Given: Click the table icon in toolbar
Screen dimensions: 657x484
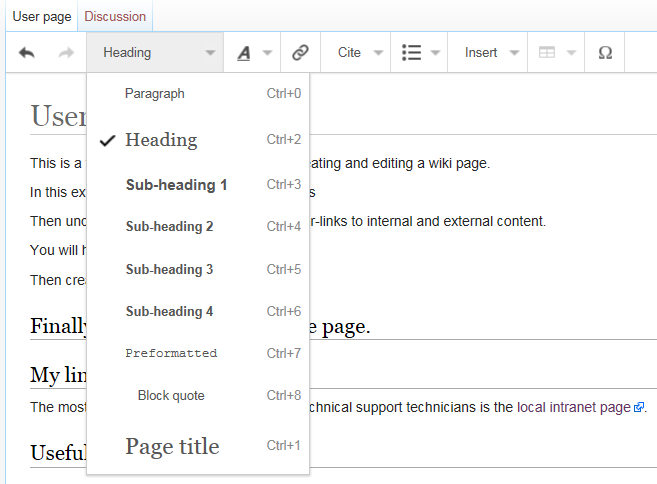Looking at the screenshot, I should (547, 53).
